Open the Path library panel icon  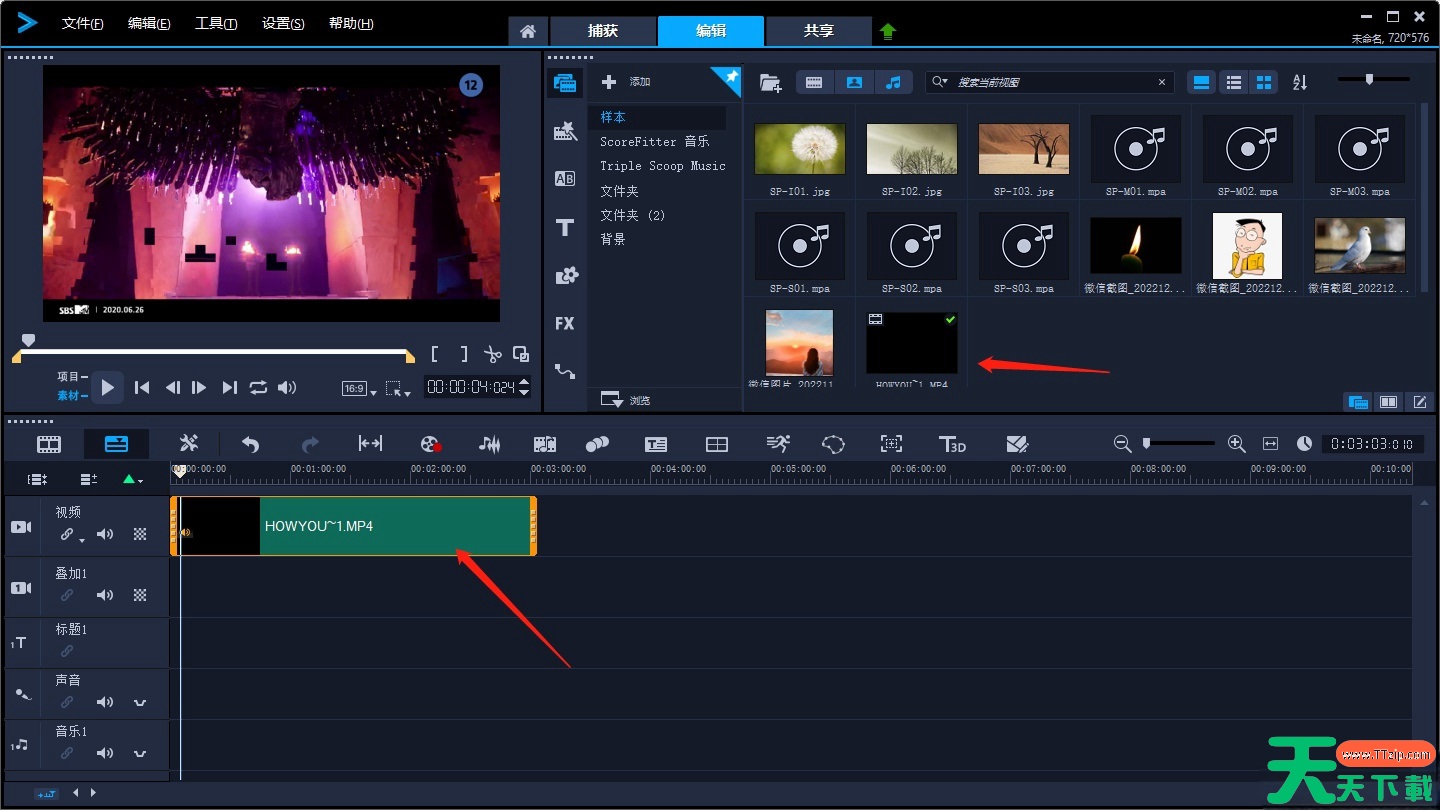[565, 372]
